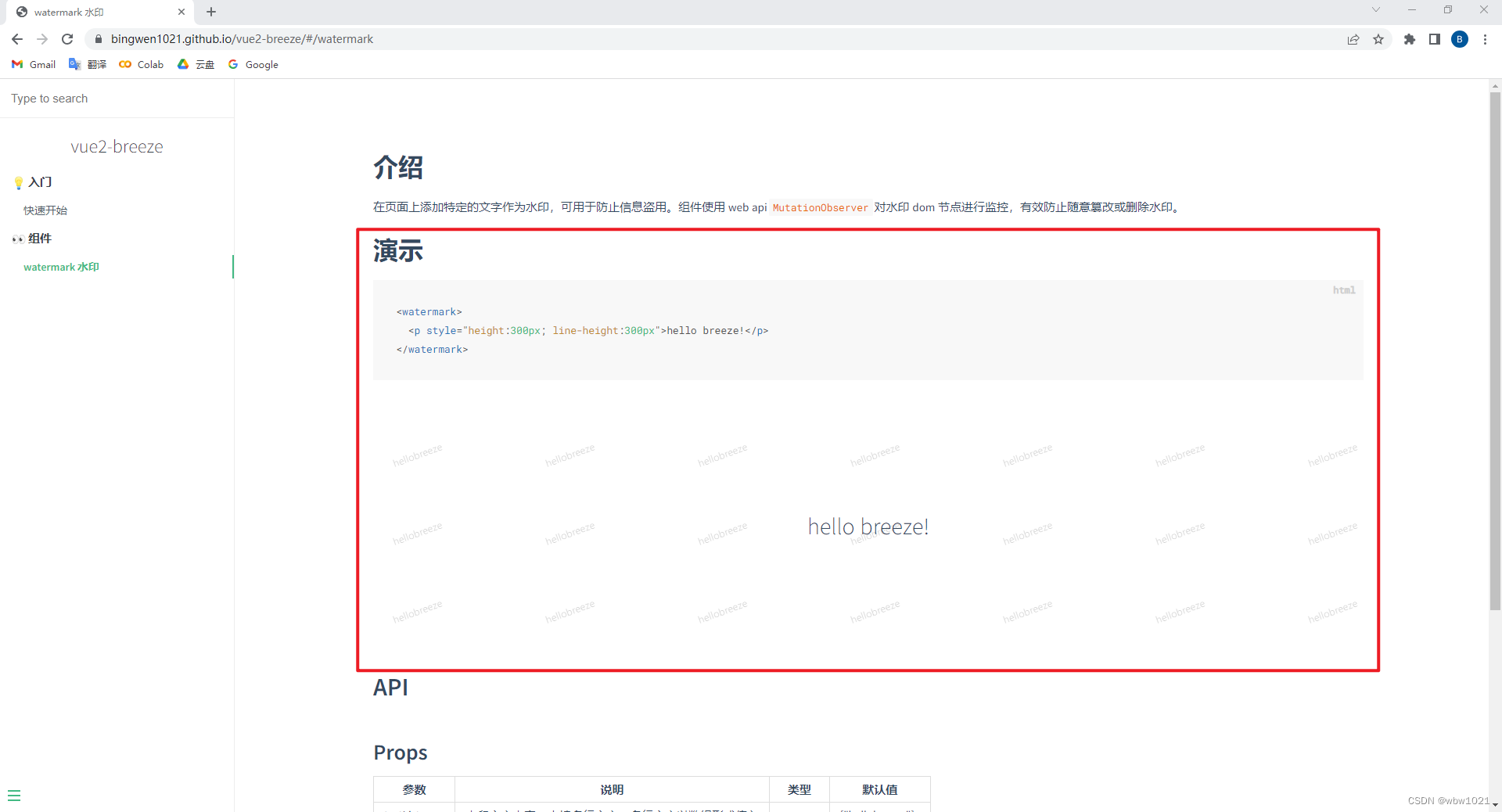Open 快速开始 in the sidebar
The image size is (1502, 812).
[45, 210]
